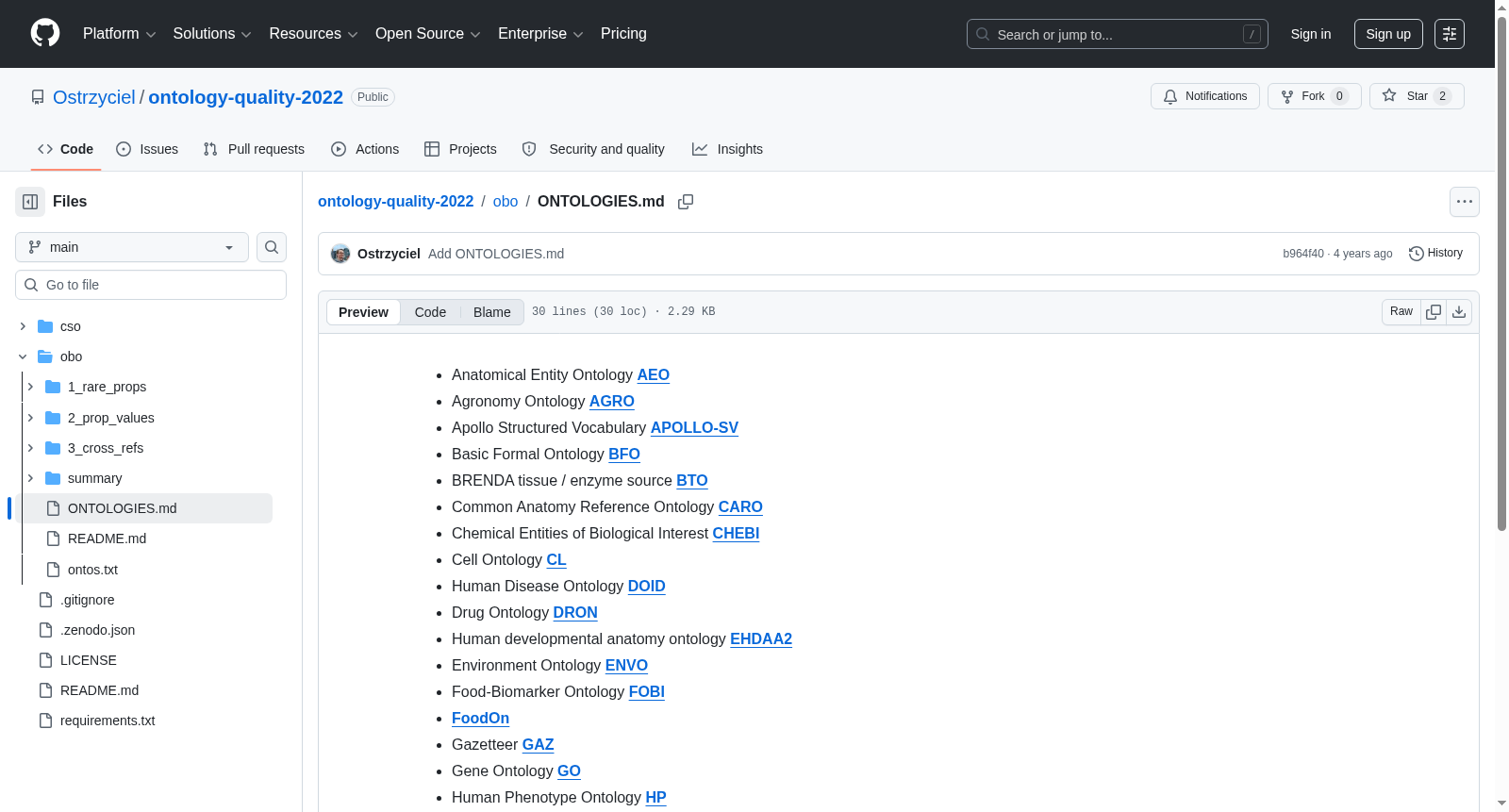The image size is (1509, 812).
Task: Open Open Source navigation dropdown
Action: (x=428, y=34)
